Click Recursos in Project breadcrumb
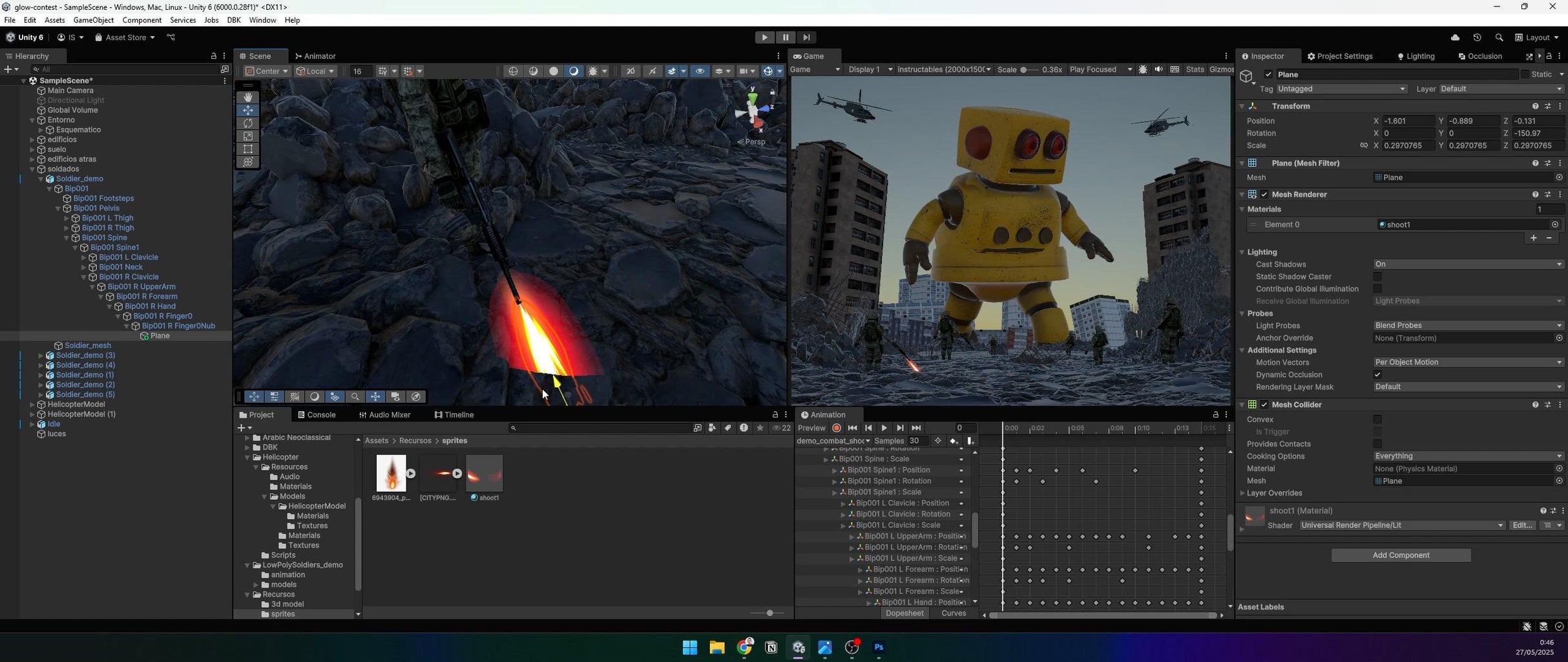The height and width of the screenshot is (662, 1568). click(415, 441)
